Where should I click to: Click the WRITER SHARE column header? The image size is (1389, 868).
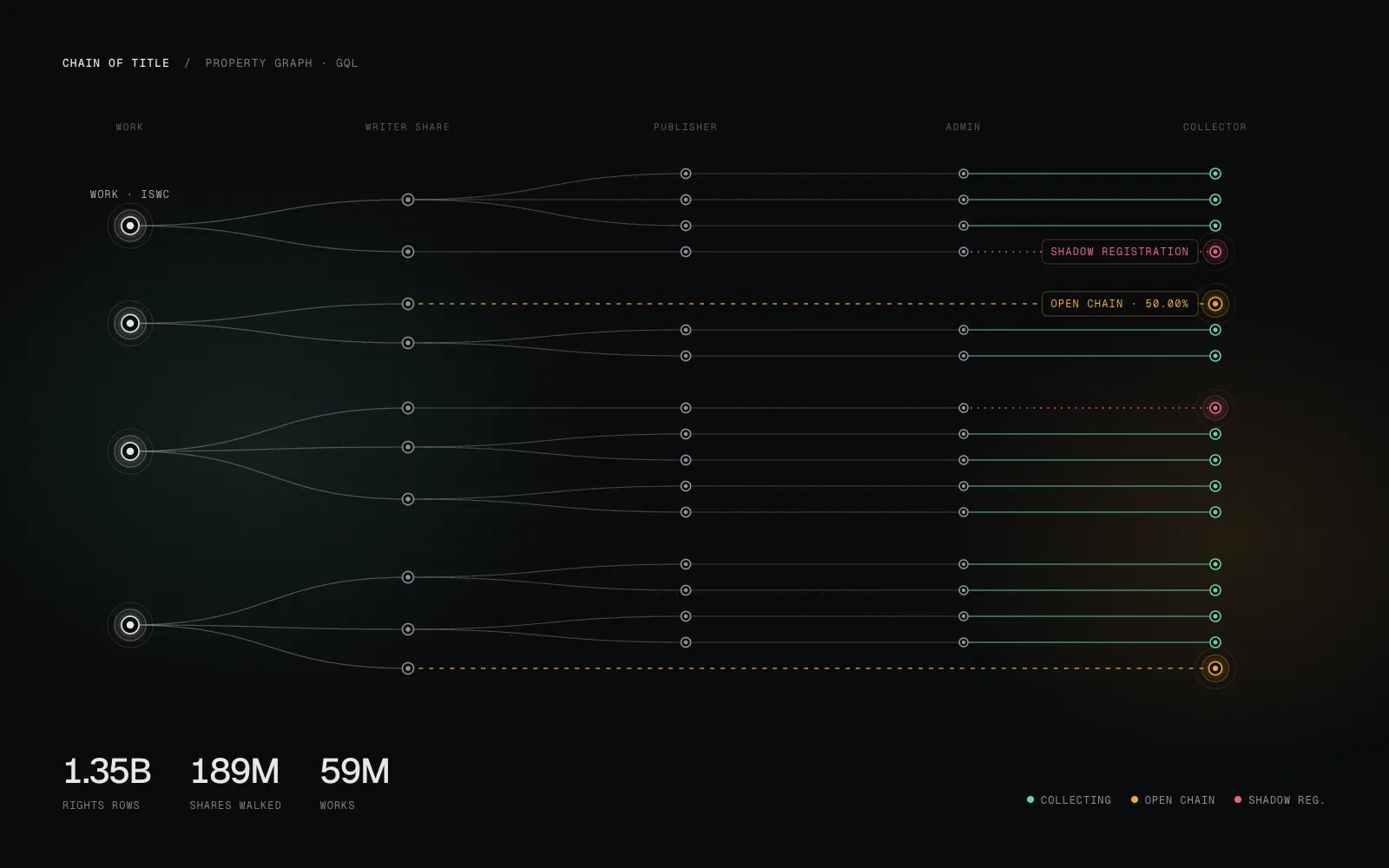408,127
